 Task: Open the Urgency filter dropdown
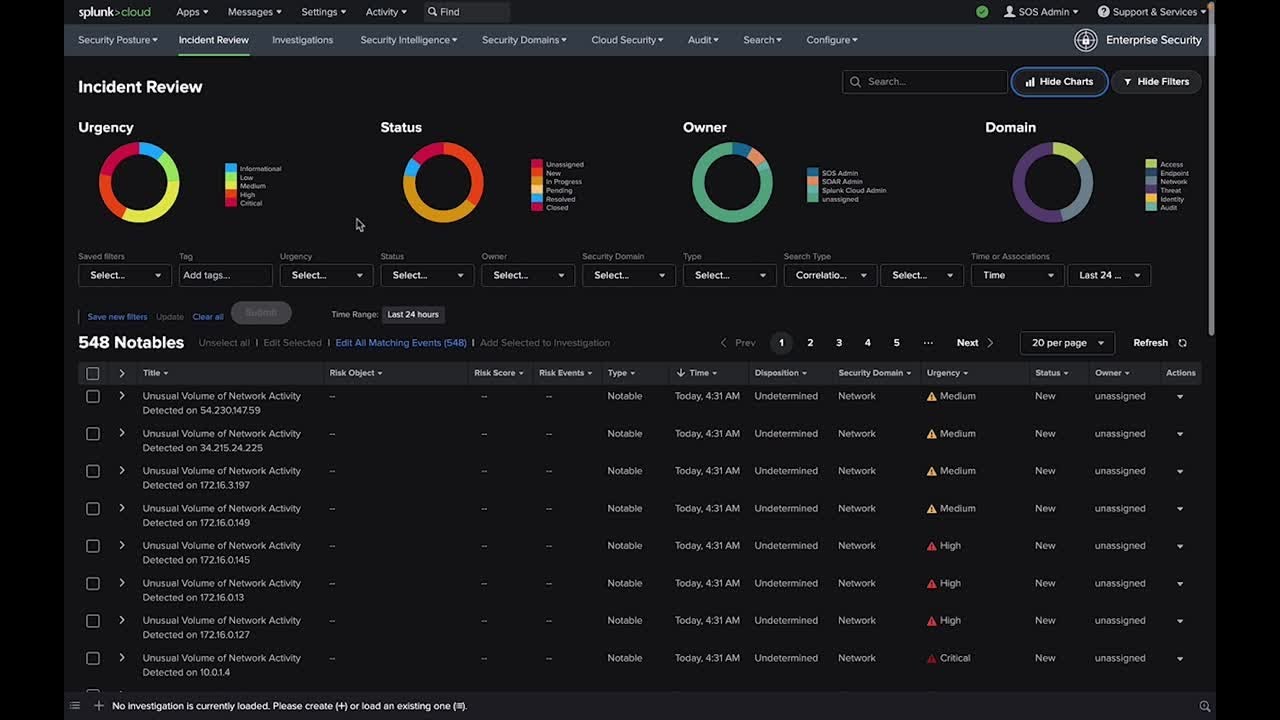[x=326, y=275]
